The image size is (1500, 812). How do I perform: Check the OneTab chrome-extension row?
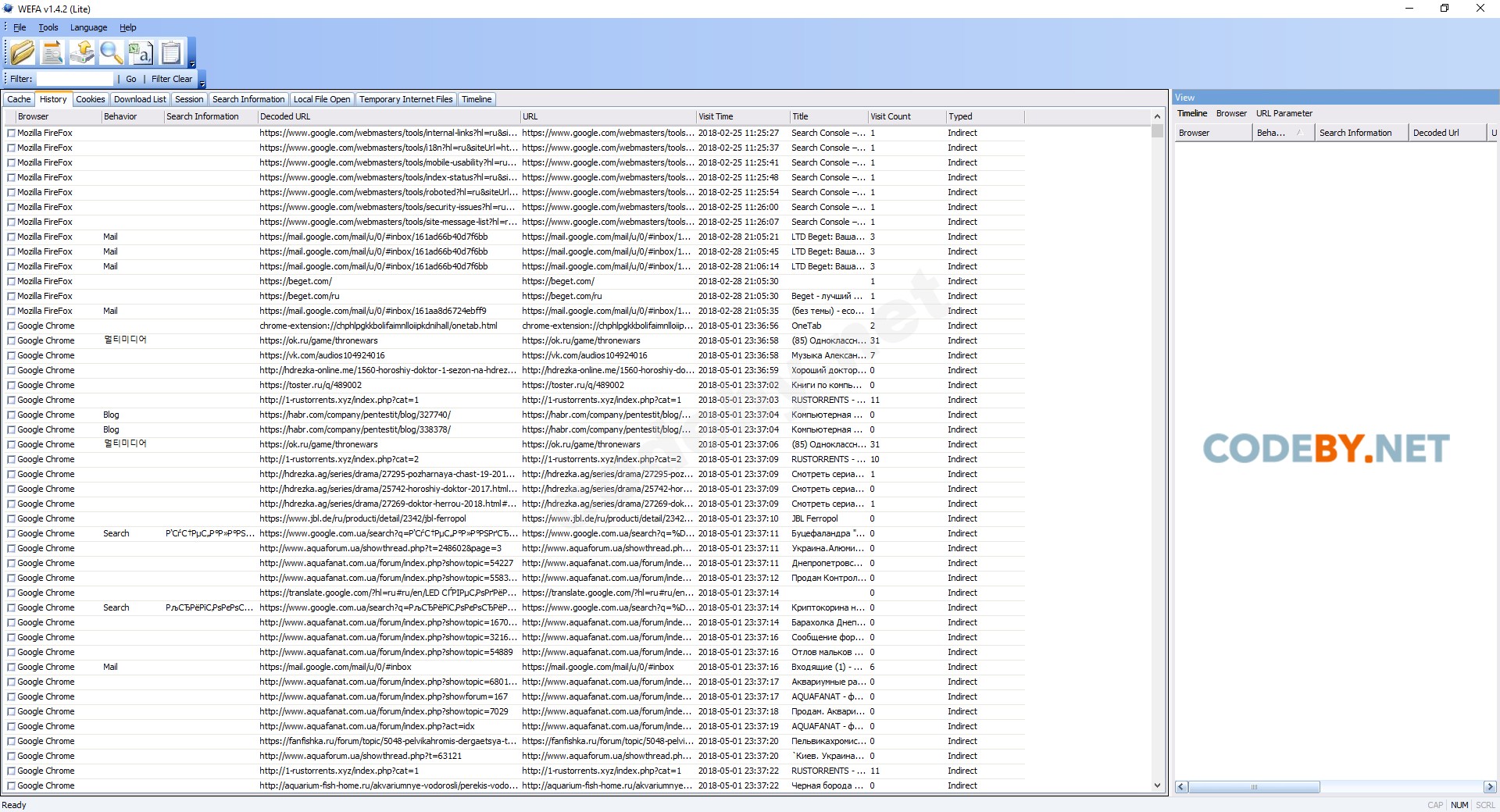click(x=12, y=326)
